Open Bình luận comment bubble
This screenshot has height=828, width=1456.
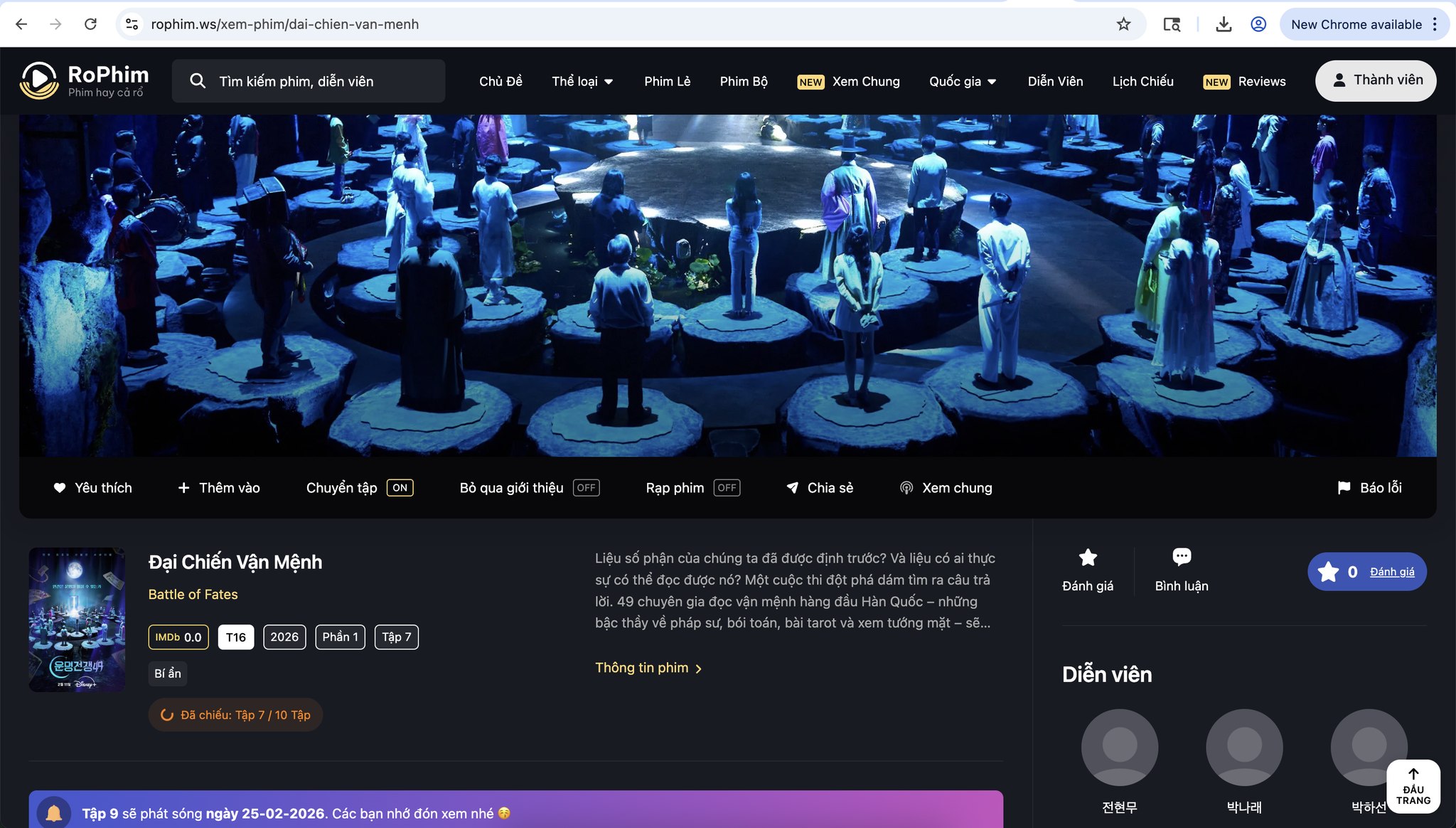1182,557
